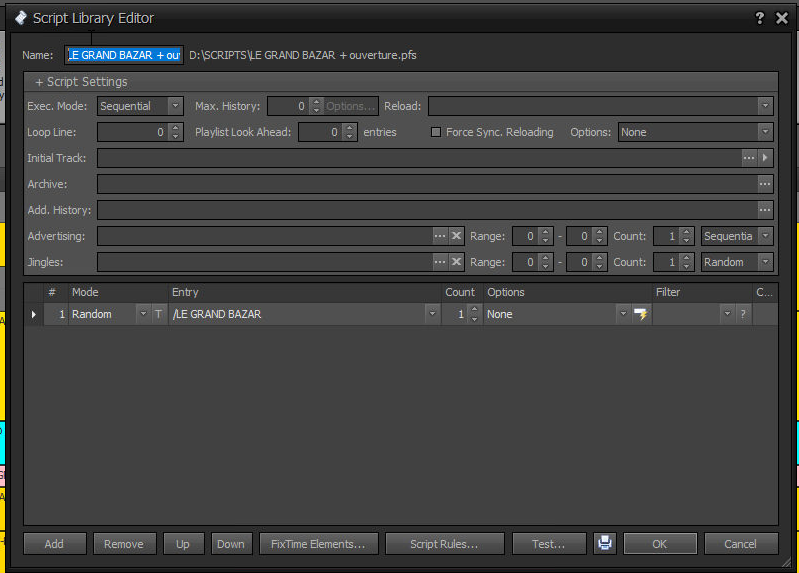Viewport: 799px width, 573px height.
Task: Click the T button in row 1
Action: point(158,314)
